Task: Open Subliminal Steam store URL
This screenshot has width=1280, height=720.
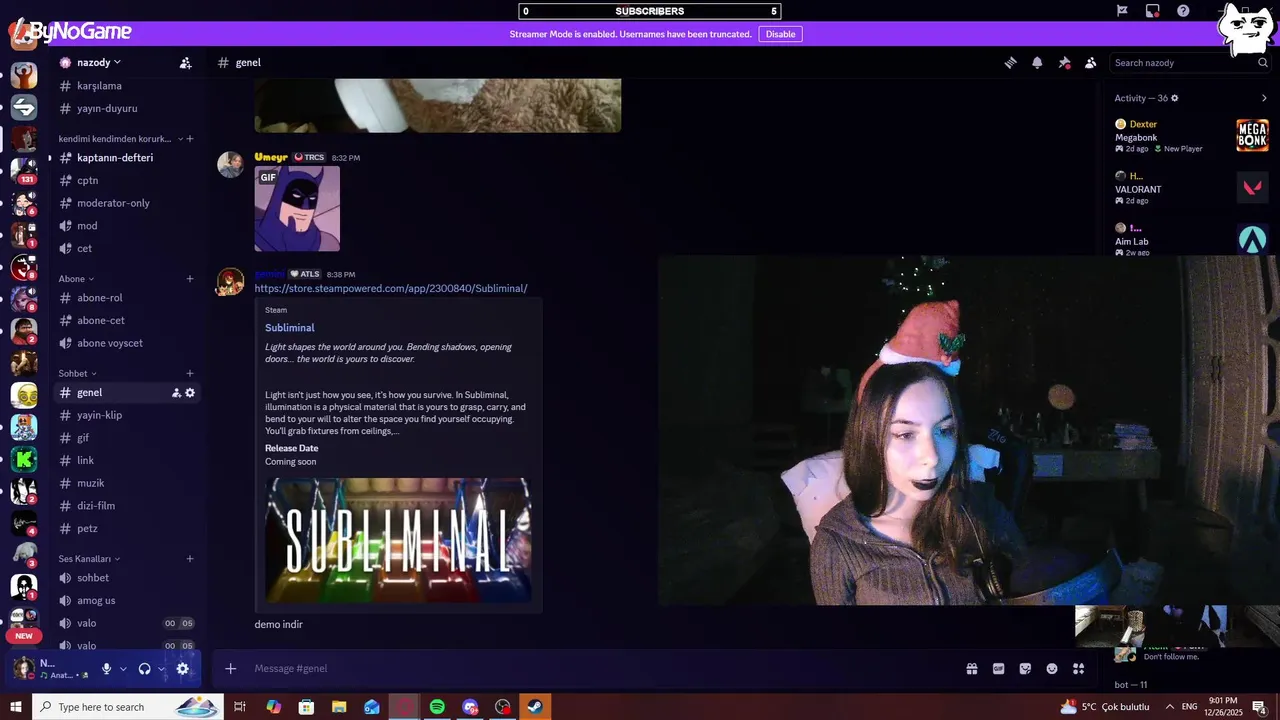Action: click(391, 288)
